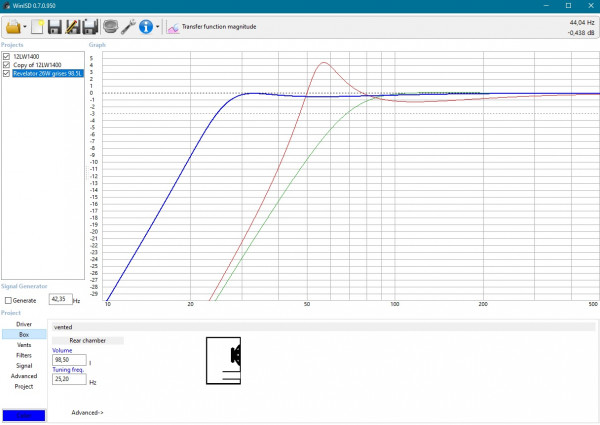Click the Transfer function magnitude graph icon
Viewport: 600px width, 425px height.
point(174,27)
